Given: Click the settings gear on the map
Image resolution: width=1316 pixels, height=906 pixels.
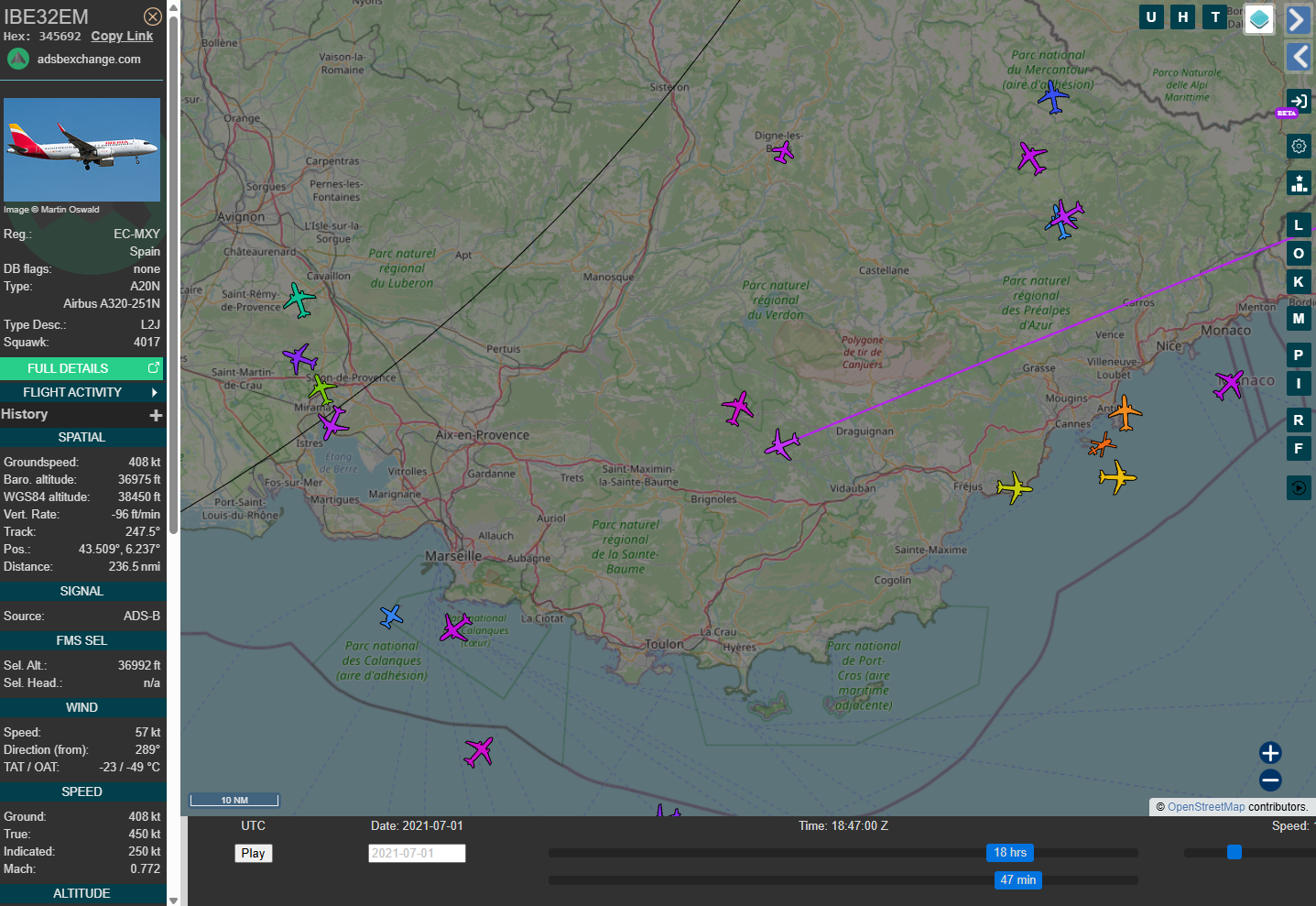Looking at the screenshot, I should [1299, 146].
